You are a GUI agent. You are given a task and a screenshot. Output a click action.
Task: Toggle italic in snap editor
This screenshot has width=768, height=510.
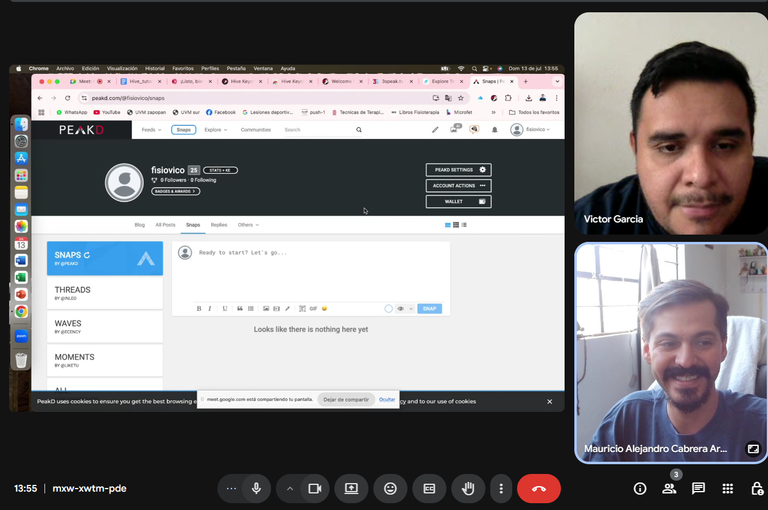210,309
